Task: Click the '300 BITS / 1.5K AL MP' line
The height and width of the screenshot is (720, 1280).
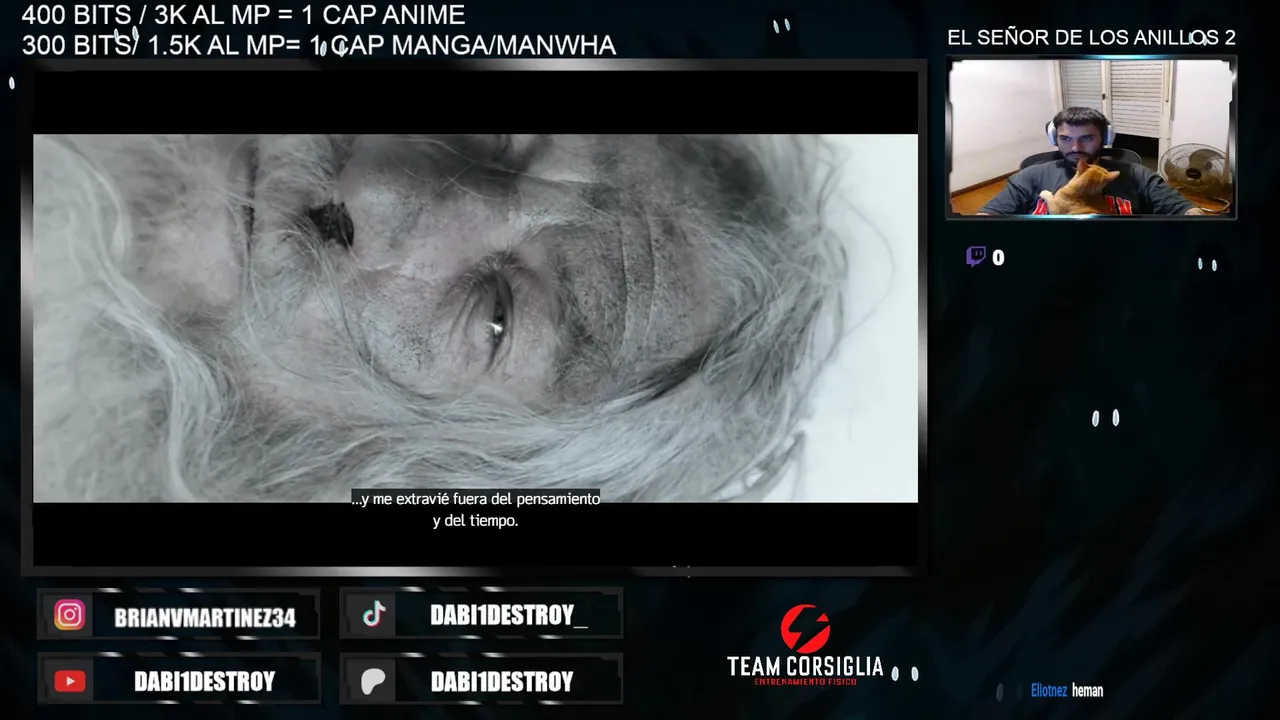Action: coord(318,45)
